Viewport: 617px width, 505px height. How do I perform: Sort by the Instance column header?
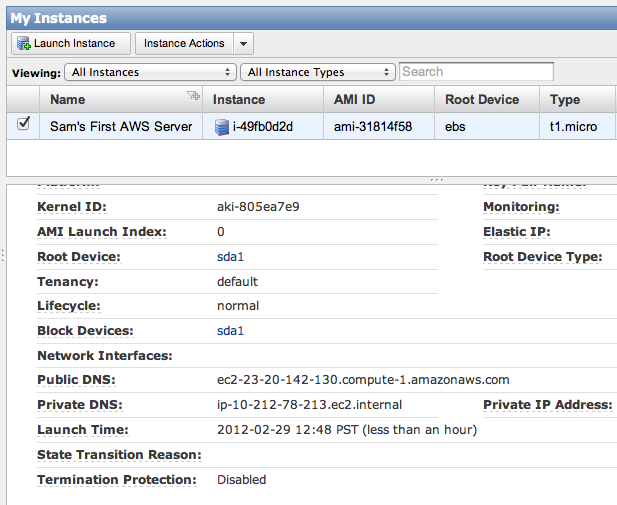pyautogui.click(x=239, y=100)
